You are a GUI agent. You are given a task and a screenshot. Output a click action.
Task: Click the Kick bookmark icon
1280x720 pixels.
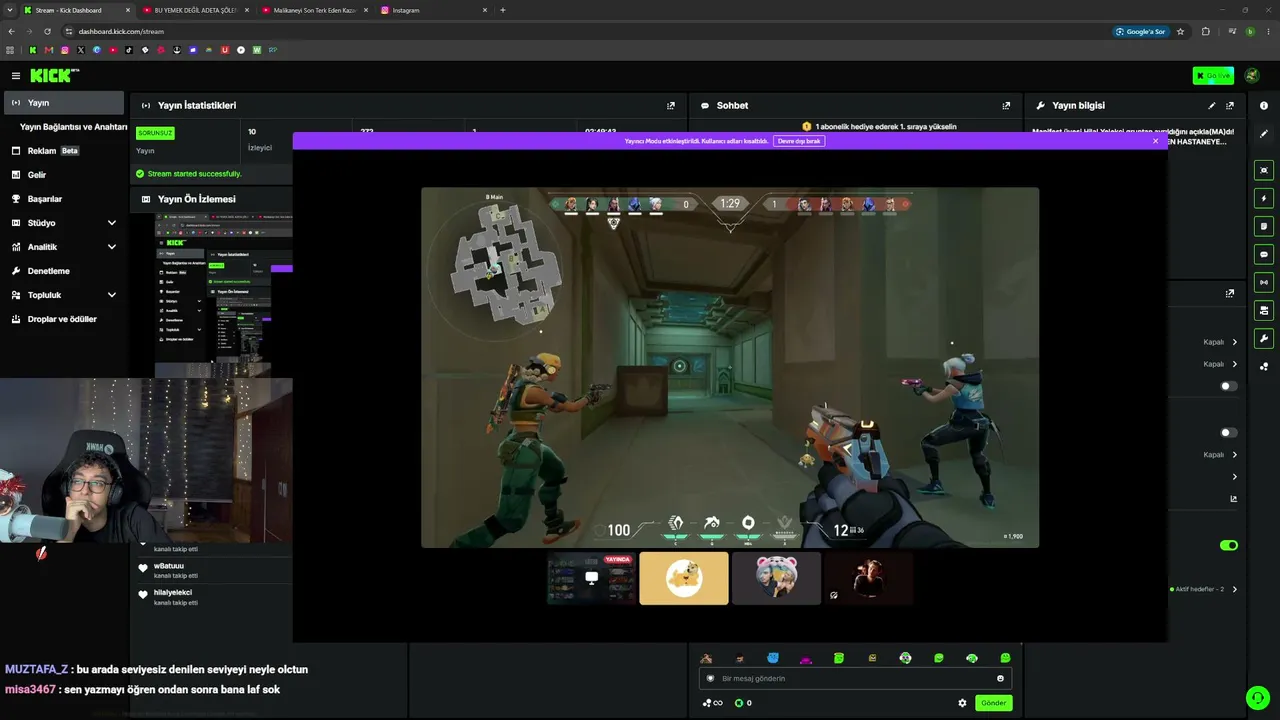[33, 50]
